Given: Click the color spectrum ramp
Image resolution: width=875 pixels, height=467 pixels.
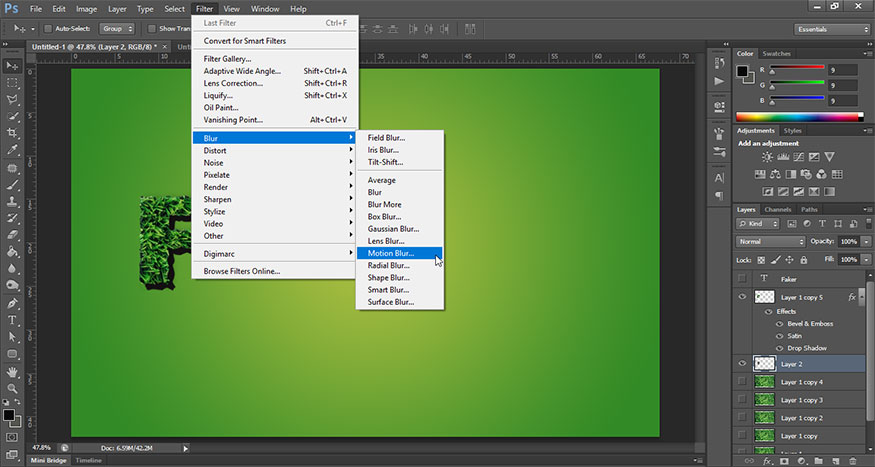Looking at the screenshot, I should 800,117.
